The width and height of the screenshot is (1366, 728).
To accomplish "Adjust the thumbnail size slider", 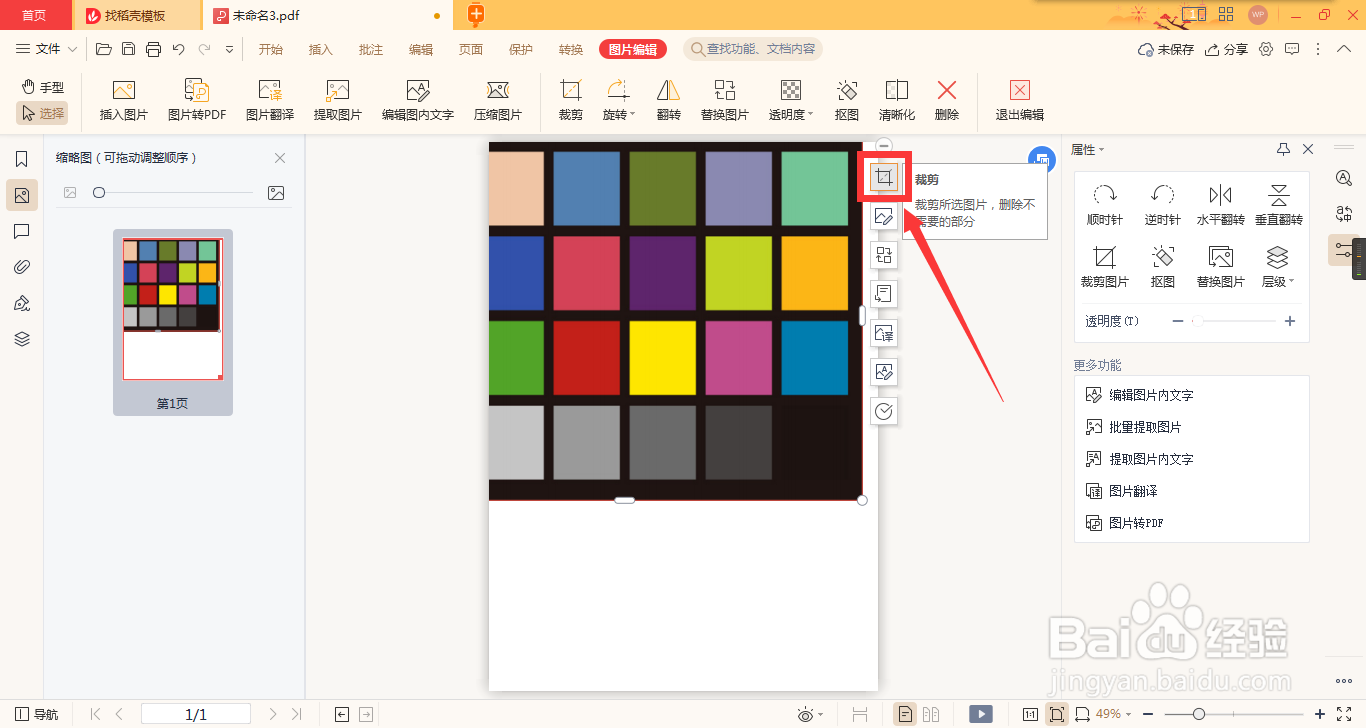I will (99, 193).
